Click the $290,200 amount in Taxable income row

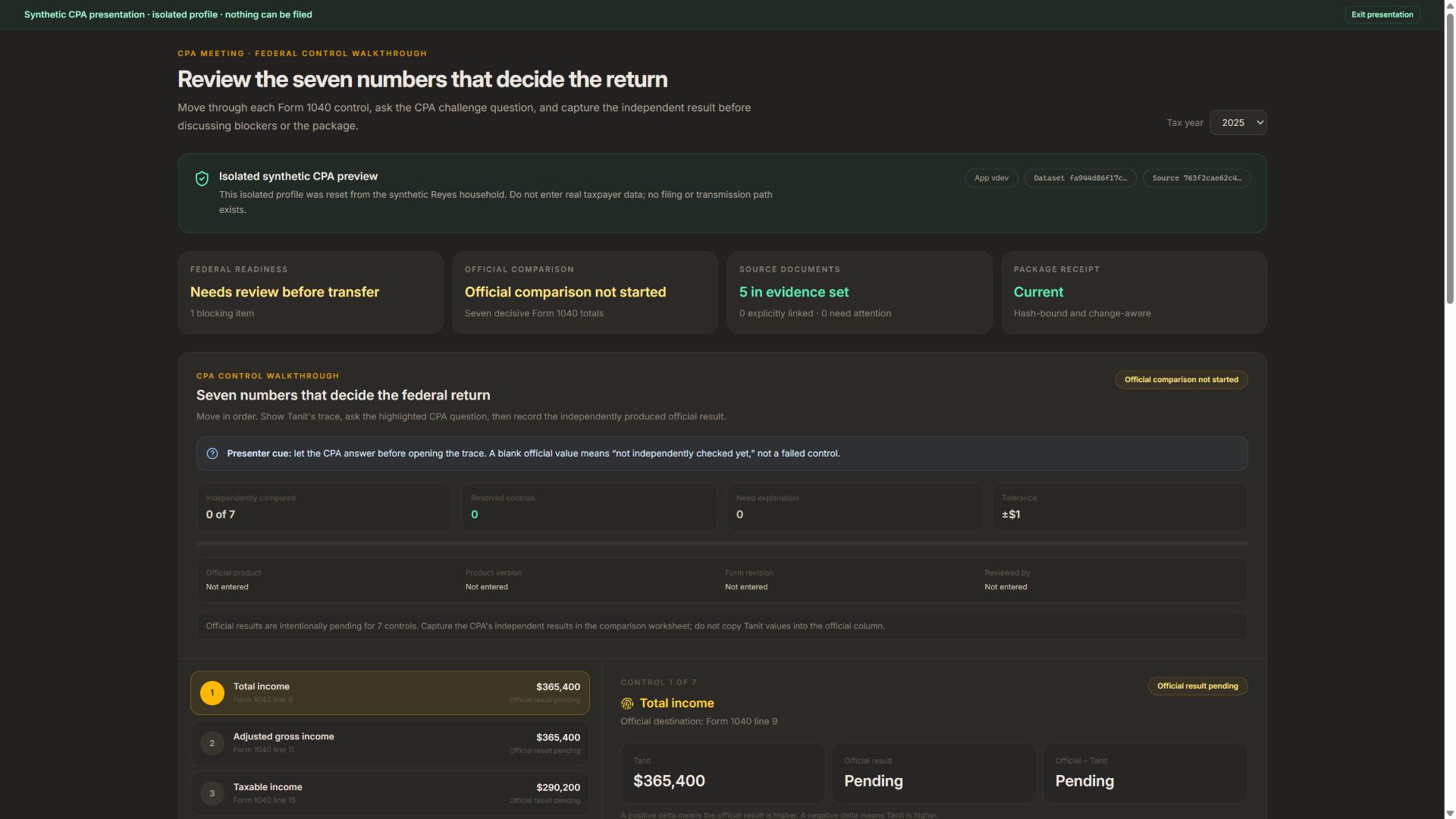pos(558,788)
